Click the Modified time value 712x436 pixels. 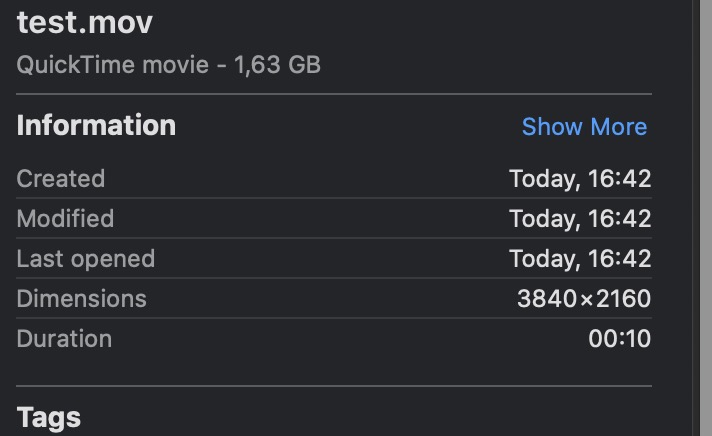coord(580,219)
